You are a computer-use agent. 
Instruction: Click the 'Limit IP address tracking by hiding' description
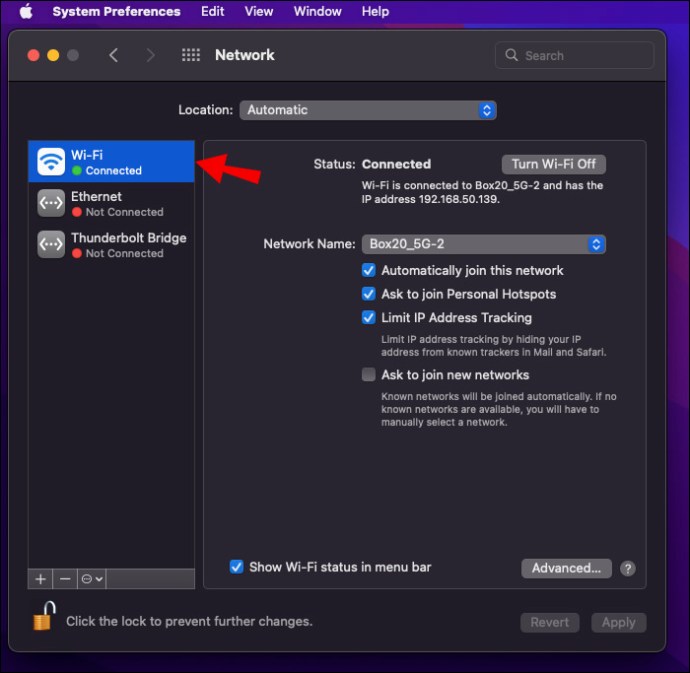pyautogui.click(x=494, y=346)
